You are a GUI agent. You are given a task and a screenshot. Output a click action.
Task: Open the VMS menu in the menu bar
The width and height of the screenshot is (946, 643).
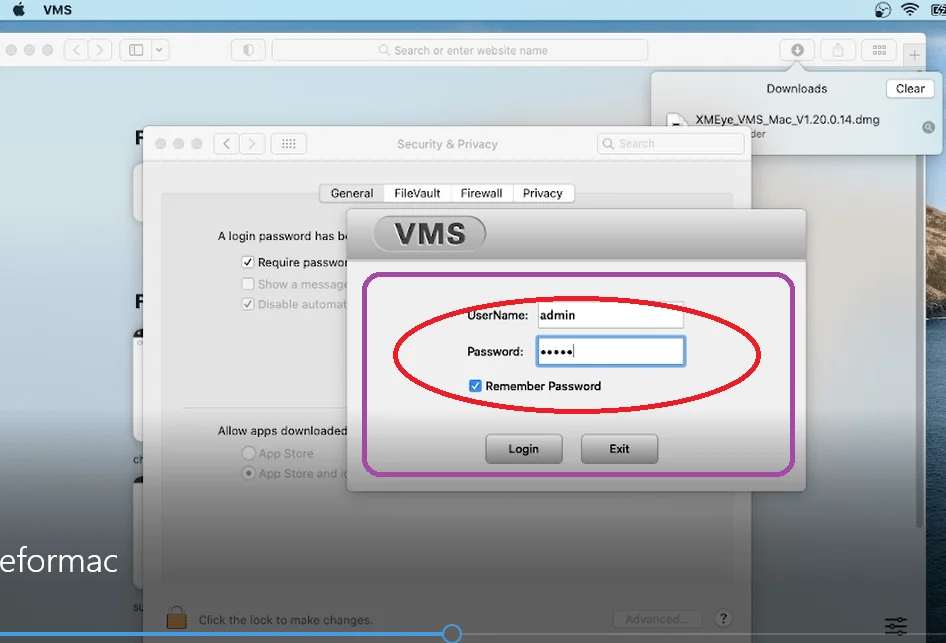point(57,10)
